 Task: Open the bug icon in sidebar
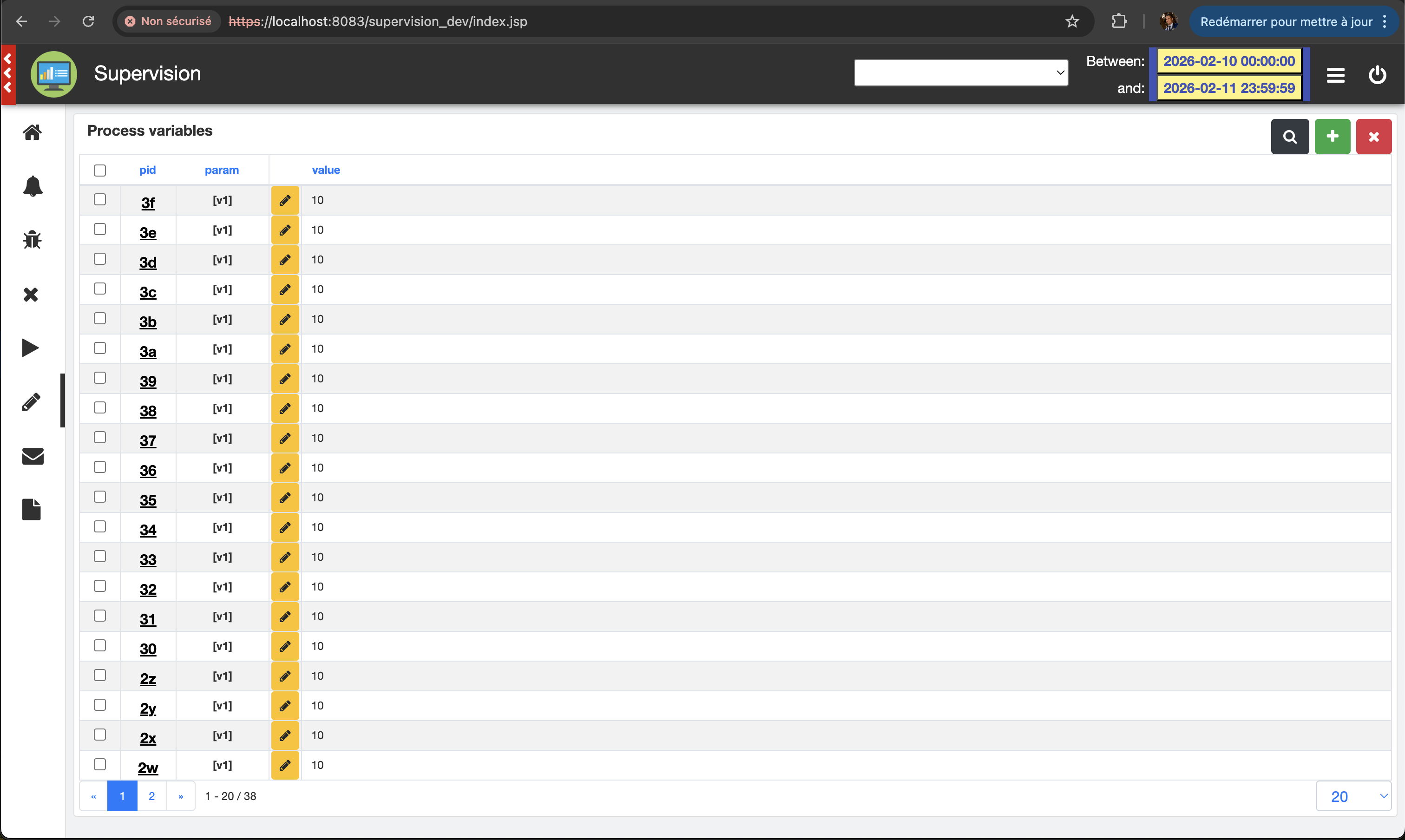[32, 239]
